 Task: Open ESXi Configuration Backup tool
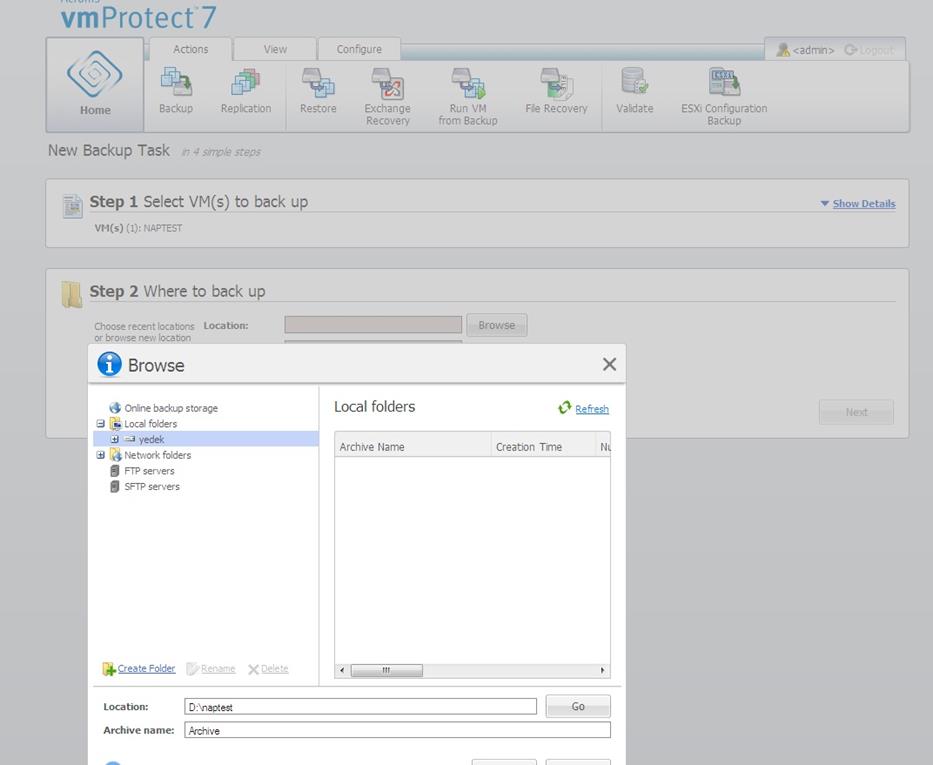[724, 81]
